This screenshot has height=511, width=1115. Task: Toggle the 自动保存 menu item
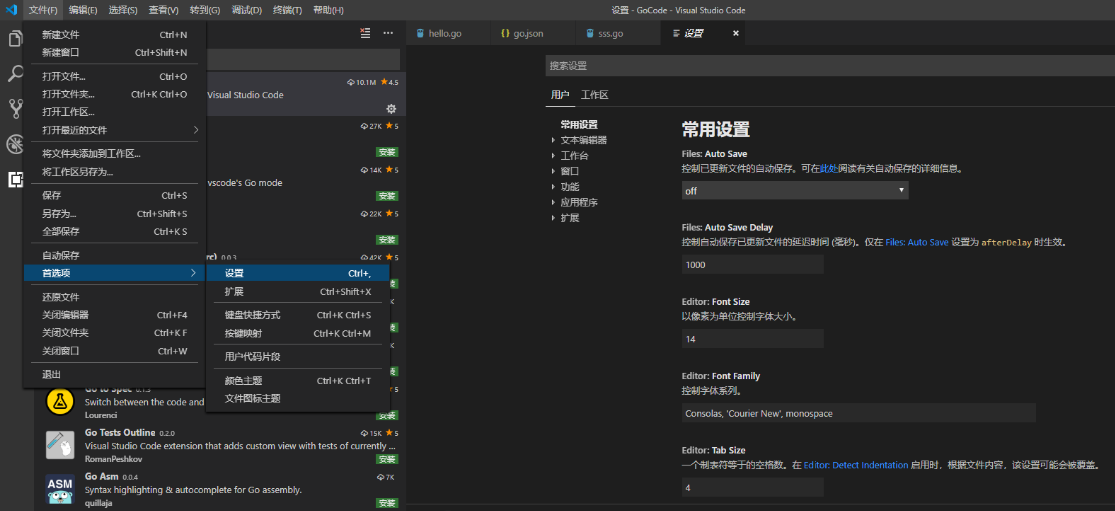114,255
